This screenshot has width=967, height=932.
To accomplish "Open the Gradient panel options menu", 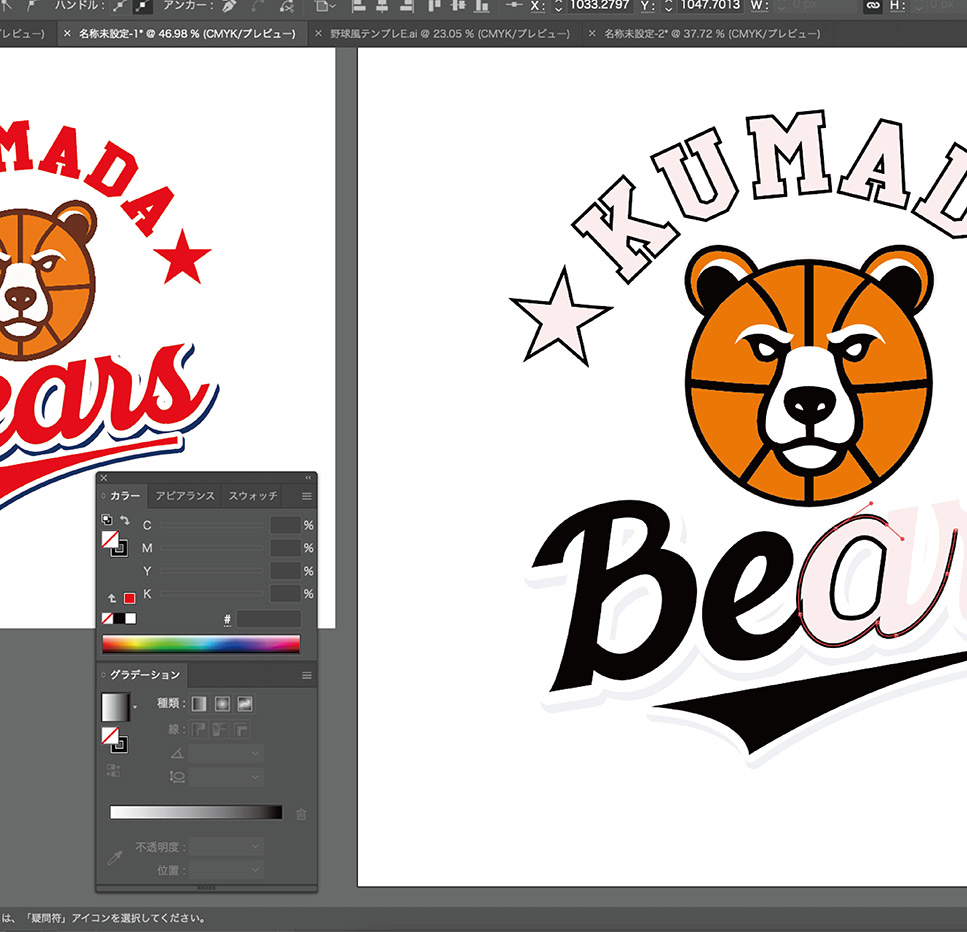I will click(307, 675).
